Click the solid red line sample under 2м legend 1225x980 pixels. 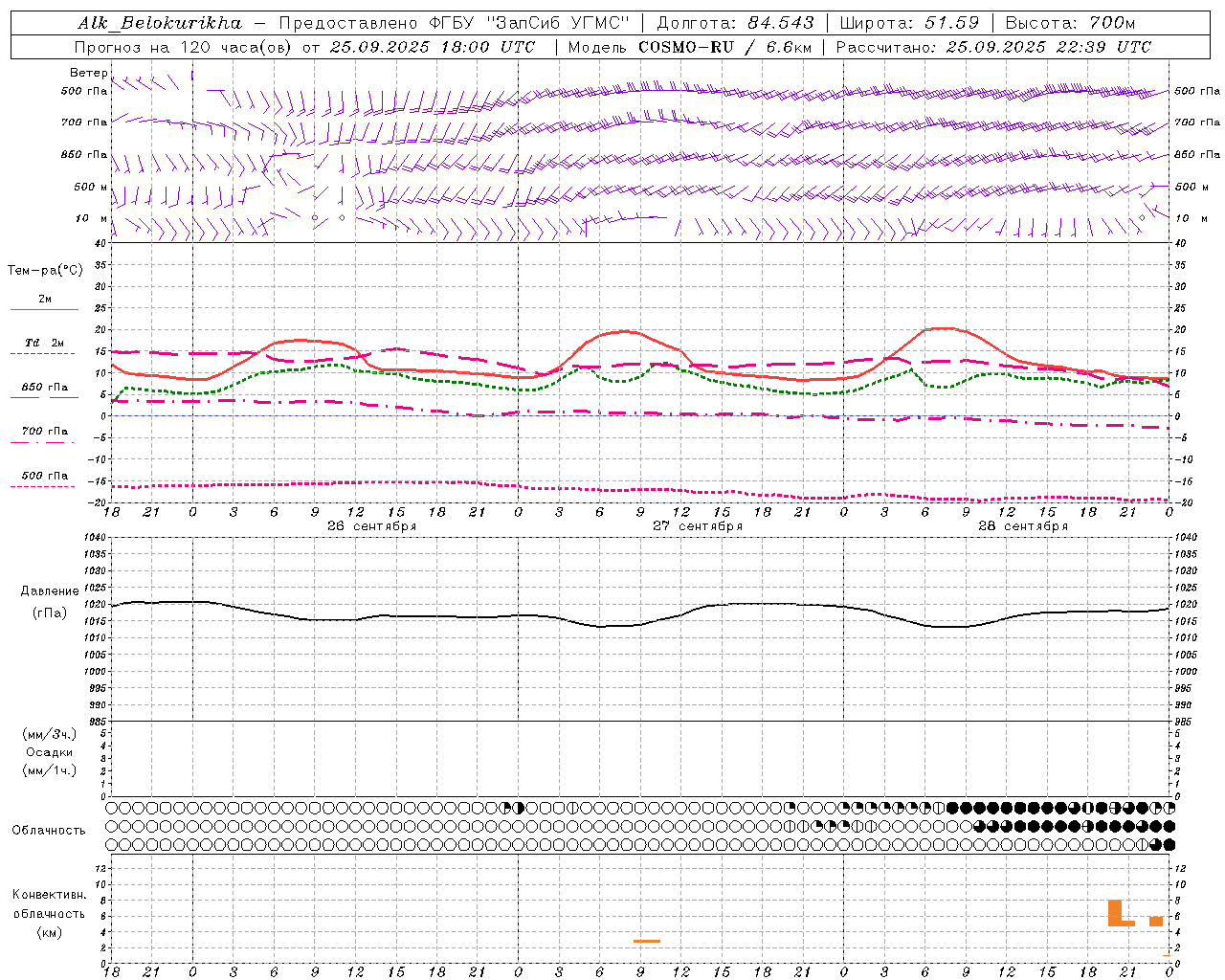(x=44, y=310)
